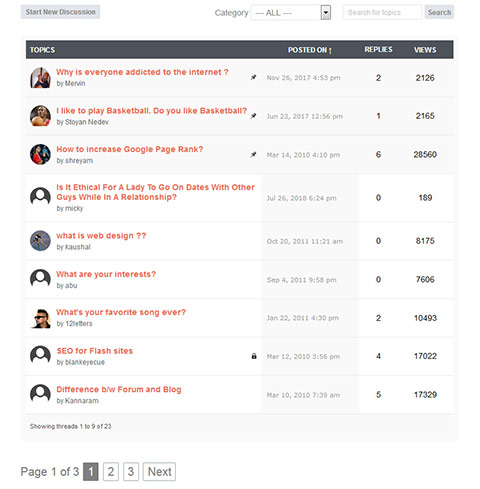Open the What are your interests thread
Screen dimensions: 480x489
(x=106, y=274)
